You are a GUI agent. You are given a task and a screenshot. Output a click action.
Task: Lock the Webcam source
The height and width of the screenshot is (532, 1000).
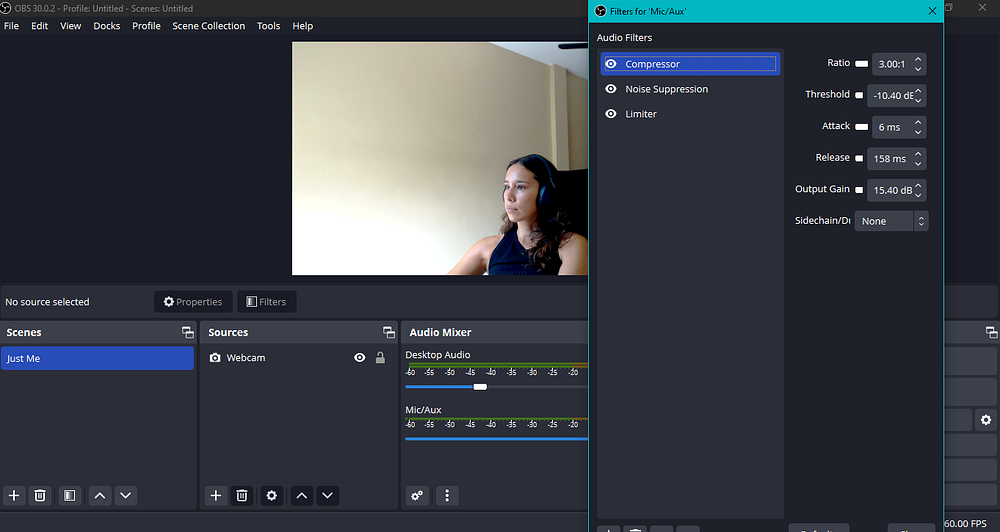tap(380, 358)
